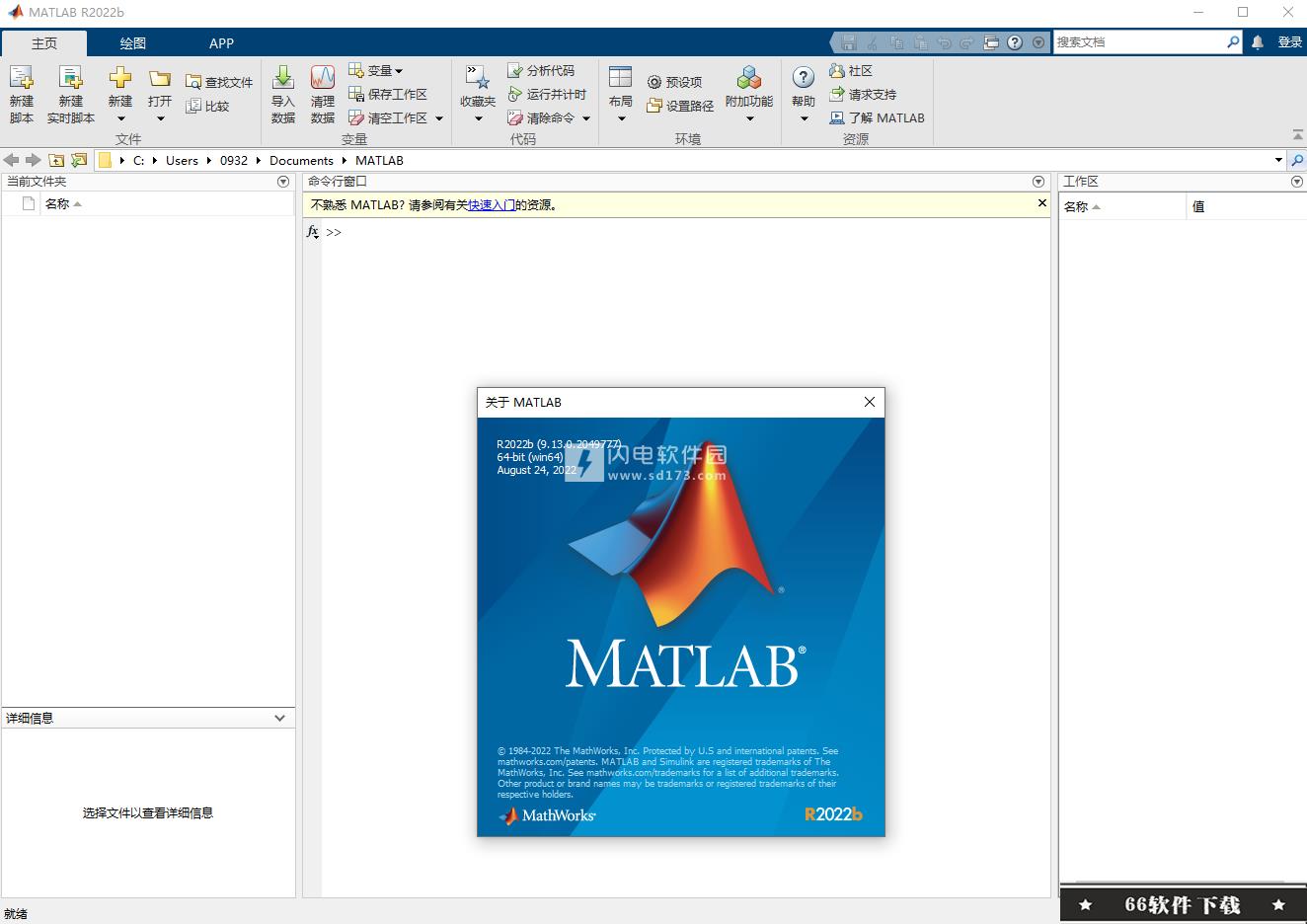Click the address bar search magnifier icon
Image resolution: width=1307 pixels, height=924 pixels.
click(1297, 160)
